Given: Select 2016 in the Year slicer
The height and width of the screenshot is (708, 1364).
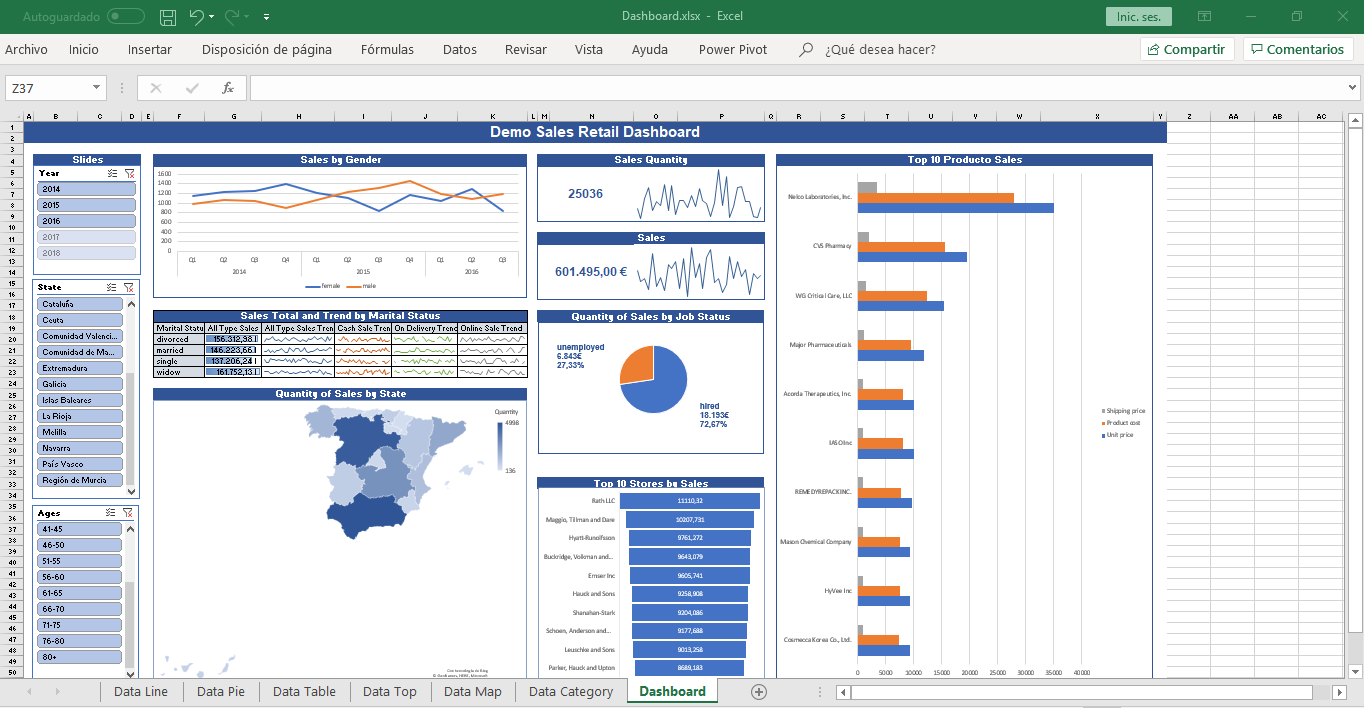Looking at the screenshot, I should pyautogui.click(x=86, y=221).
